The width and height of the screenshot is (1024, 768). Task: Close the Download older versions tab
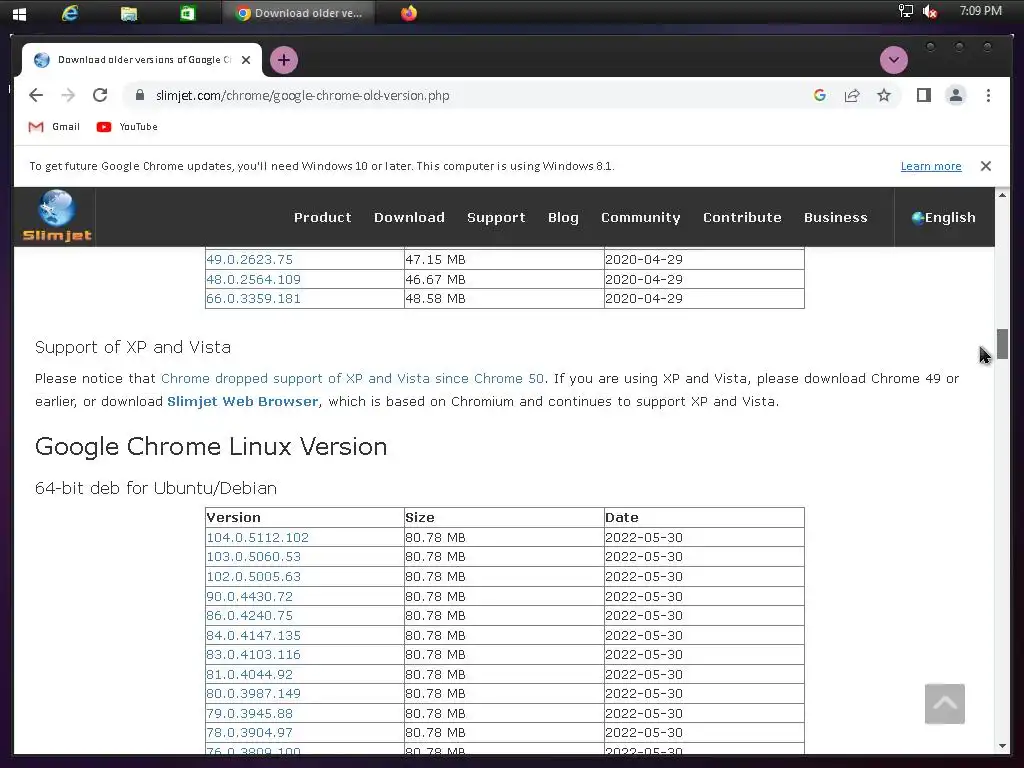pos(246,60)
